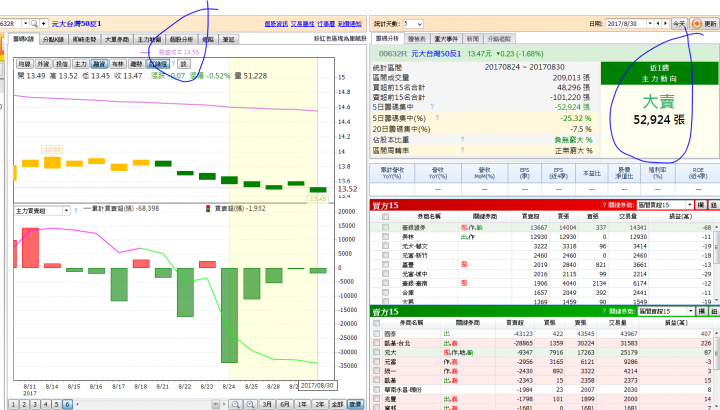This screenshot has height=410, width=720.
Task: Click help icon beside 佔股本比重
Action: tap(462, 139)
